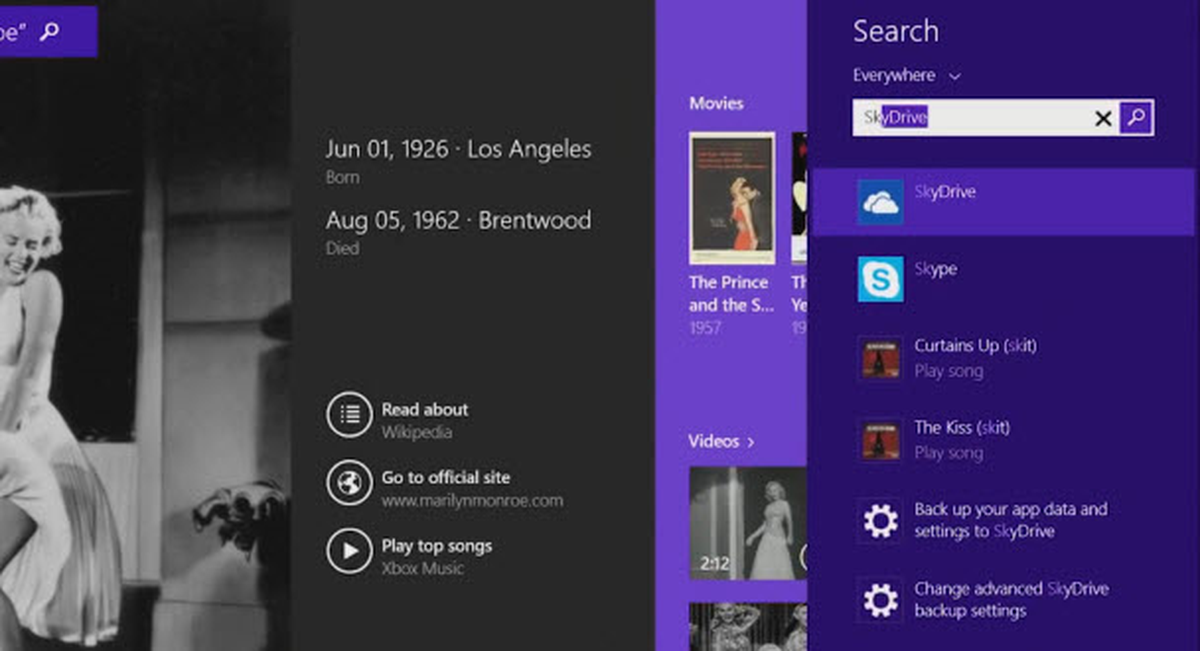Clear the SkyDrive search text with X

1103,119
